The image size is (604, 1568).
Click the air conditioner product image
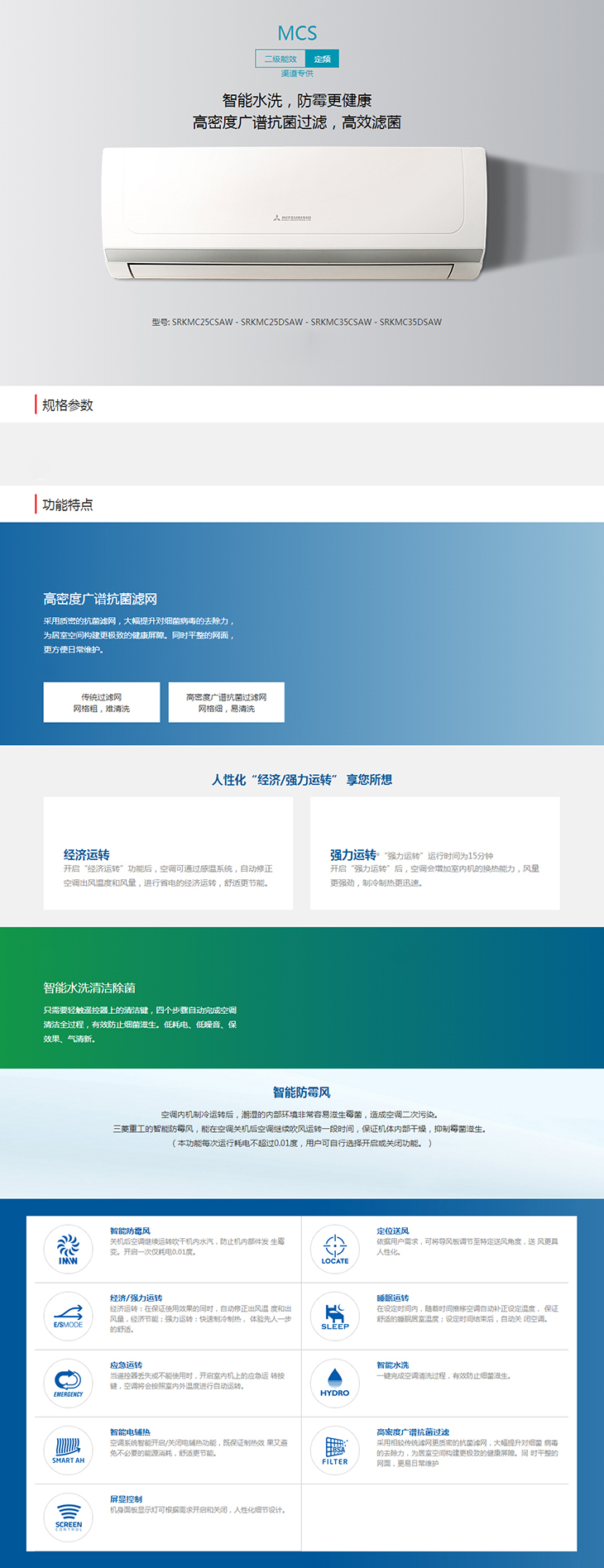pyautogui.click(x=294, y=215)
